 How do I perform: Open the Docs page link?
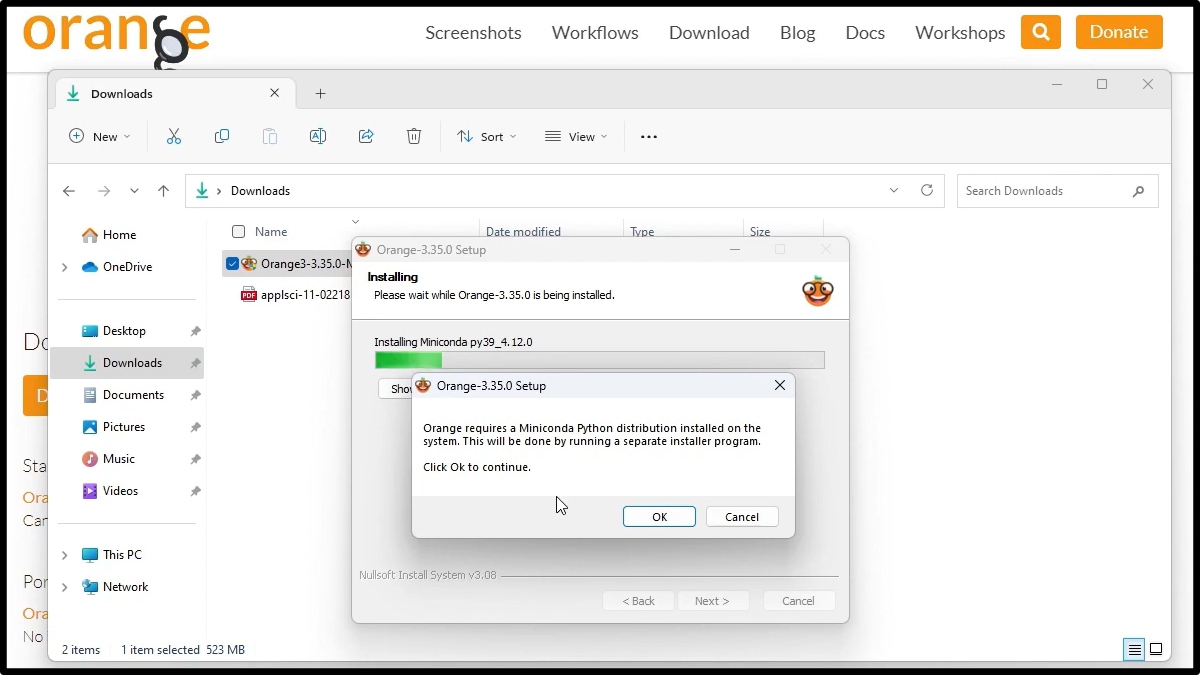pos(865,33)
